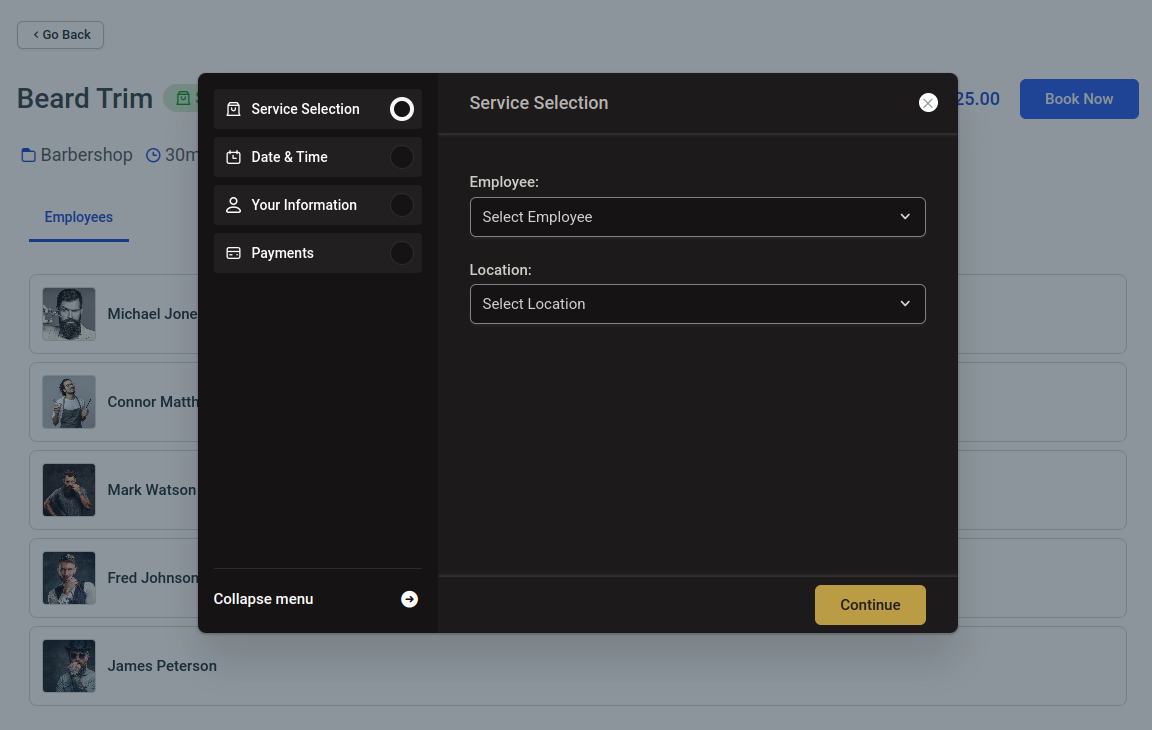
Task: Click the Book Now button
Action: point(1078,99)
